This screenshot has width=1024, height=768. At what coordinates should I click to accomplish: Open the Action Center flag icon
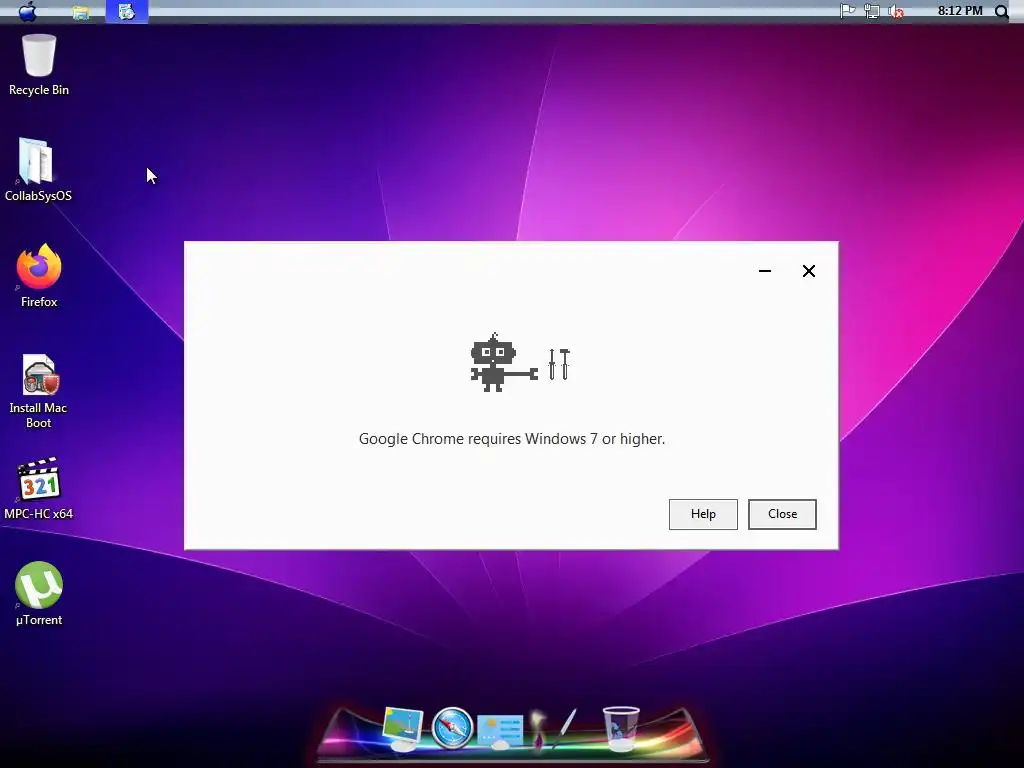tap(847, 11)
